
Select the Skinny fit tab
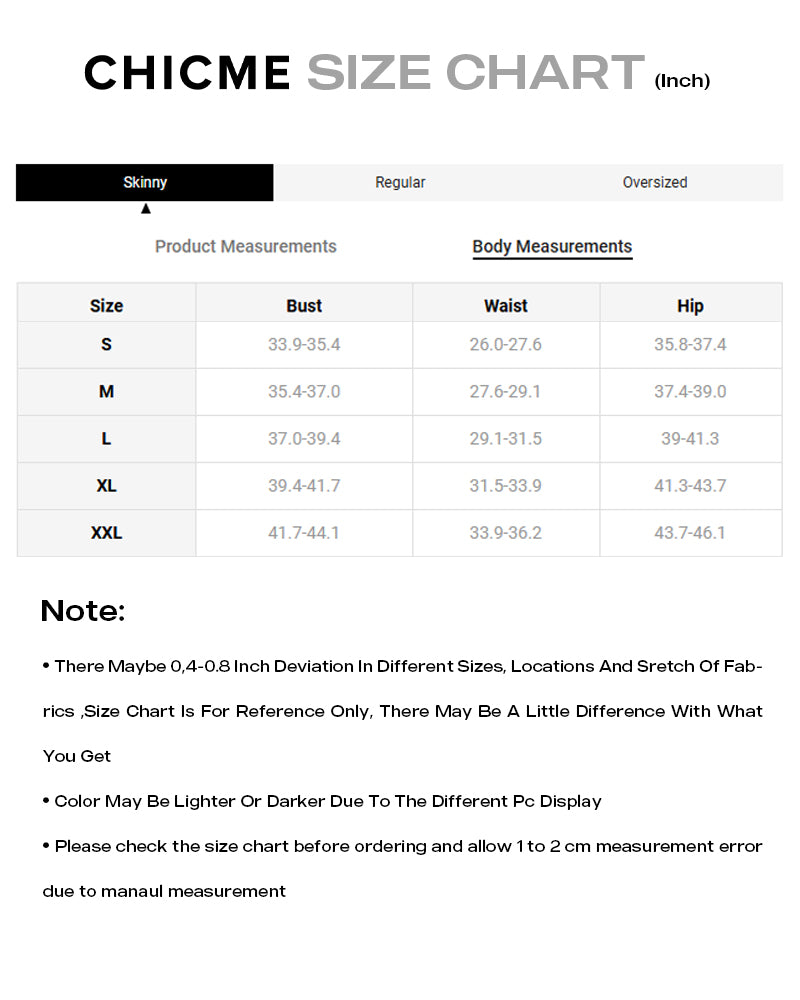[145, 182]
